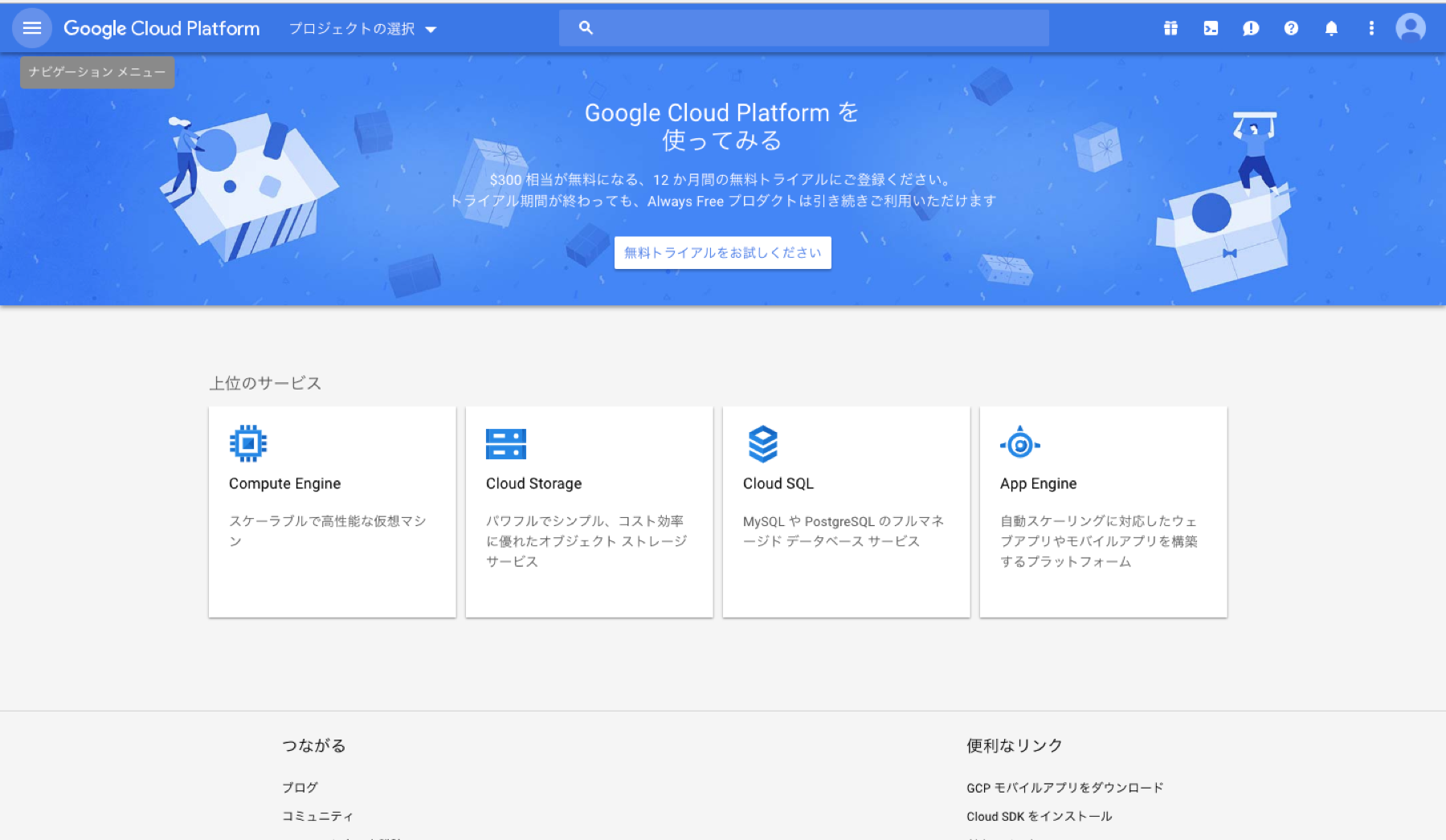The image size is (1446, 840).
Task: Click the Cloud SQL stack icon
Action: (x=762, y=443)
